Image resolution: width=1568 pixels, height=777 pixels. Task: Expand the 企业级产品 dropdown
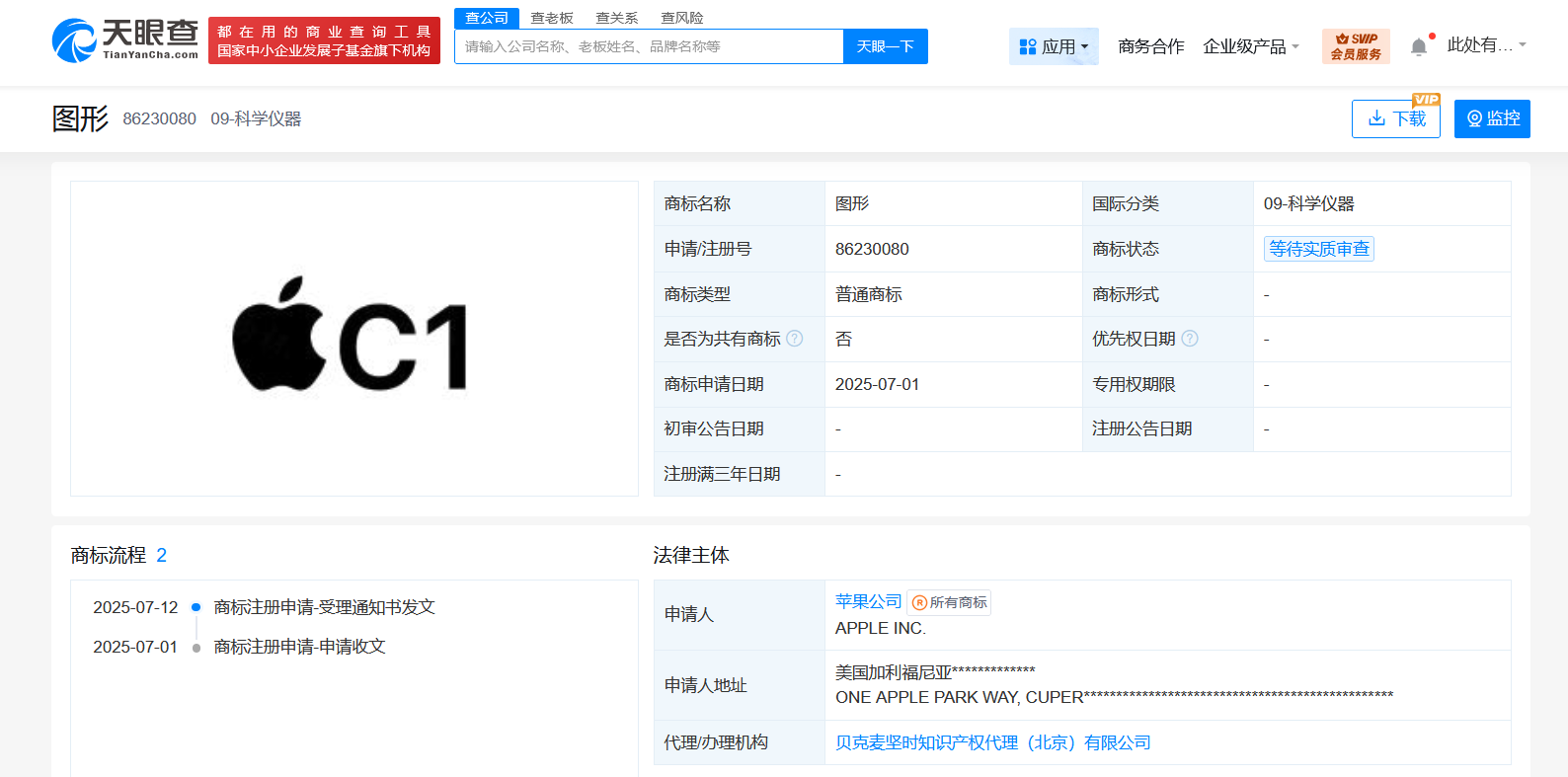click(1250, 46)
